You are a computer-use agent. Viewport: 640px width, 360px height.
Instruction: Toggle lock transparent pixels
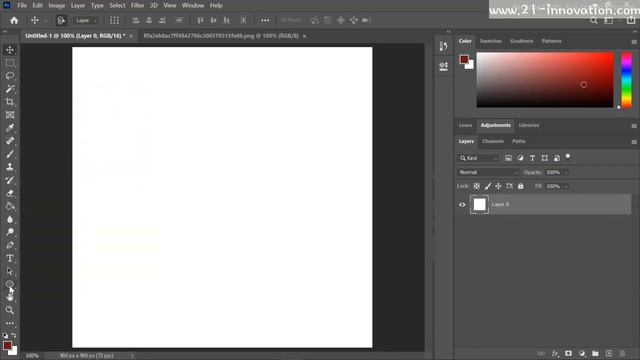[x=477, y=186]
